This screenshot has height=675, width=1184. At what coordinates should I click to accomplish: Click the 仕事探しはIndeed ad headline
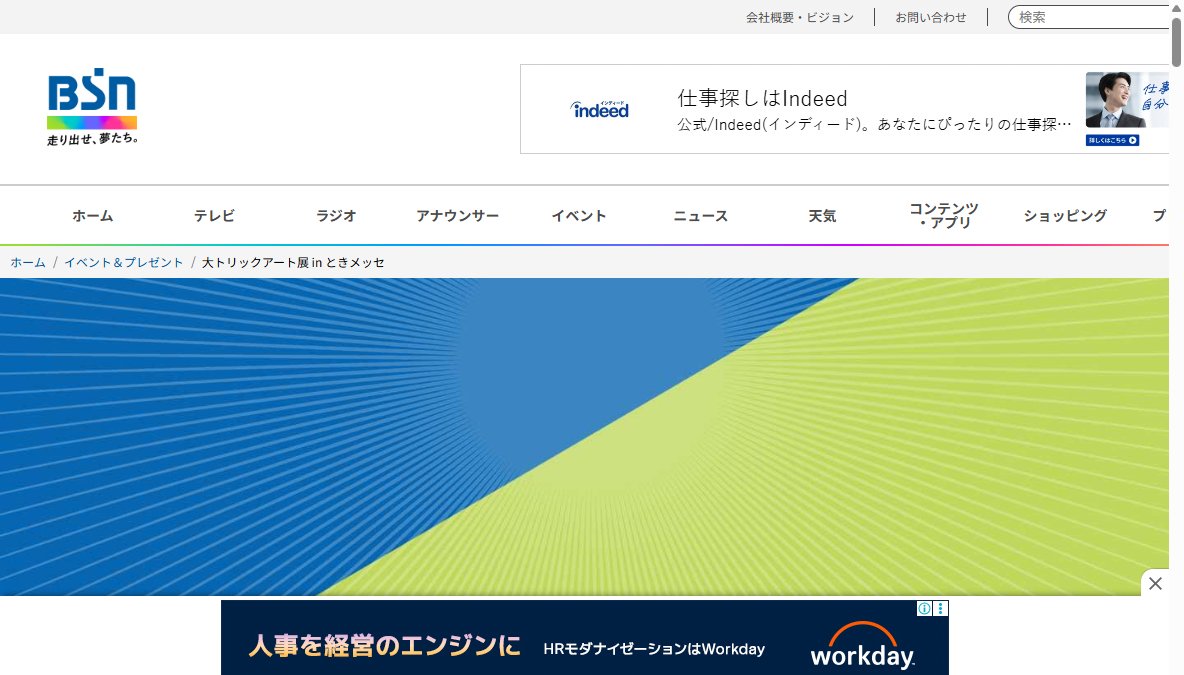pyautogui.click(x=763, y=98)
